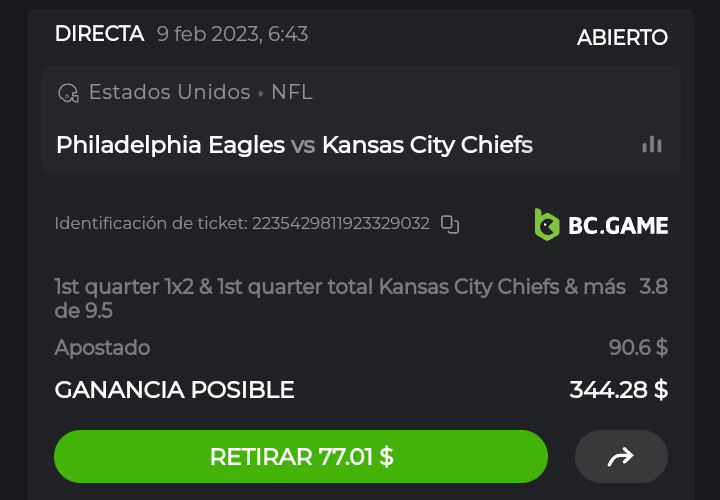Click the 3.8 odds value
The height and width of the screenshot is (500, 720).
(653, 288)
